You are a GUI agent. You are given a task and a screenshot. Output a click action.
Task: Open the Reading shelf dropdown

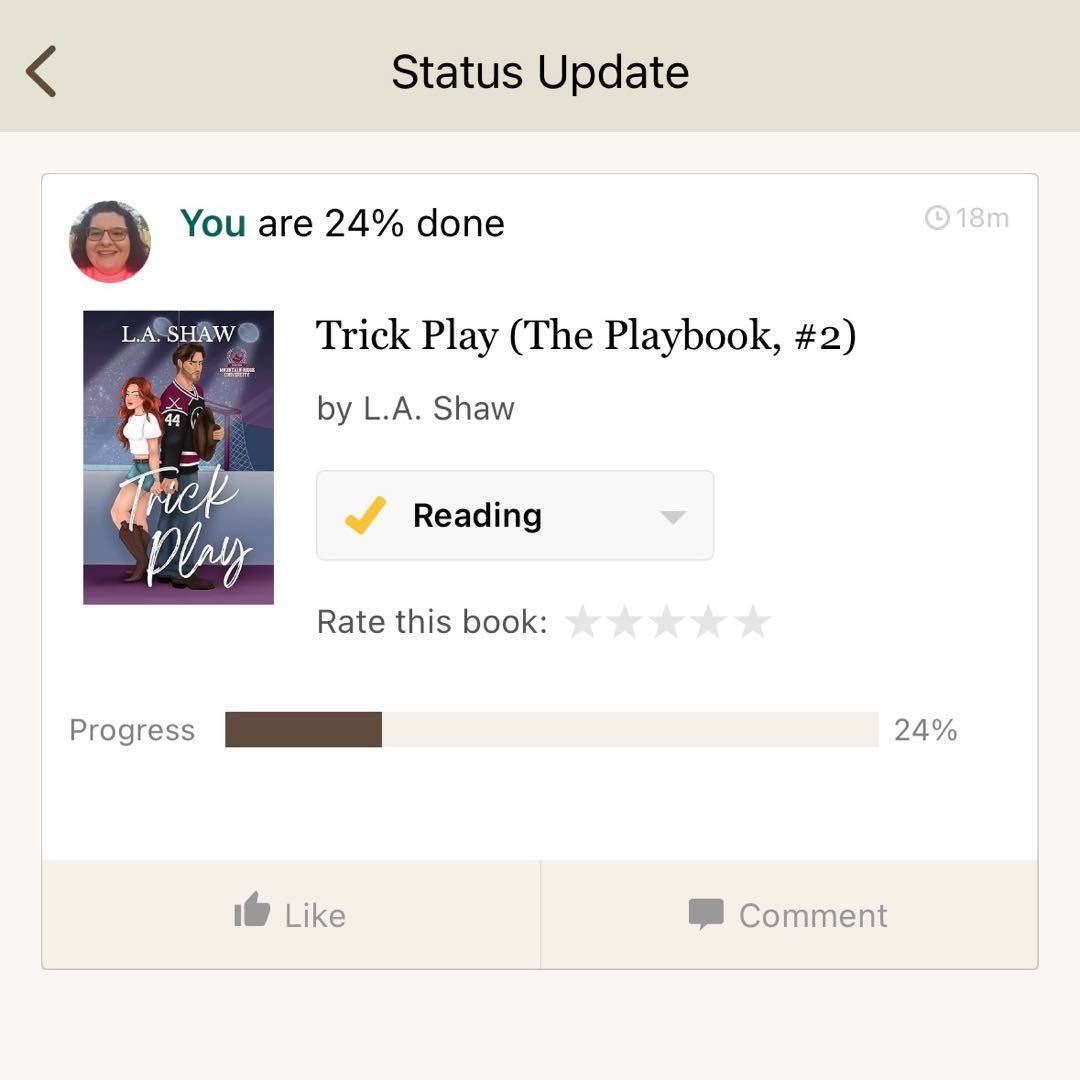pyautogui.click(x=515, y=515)
